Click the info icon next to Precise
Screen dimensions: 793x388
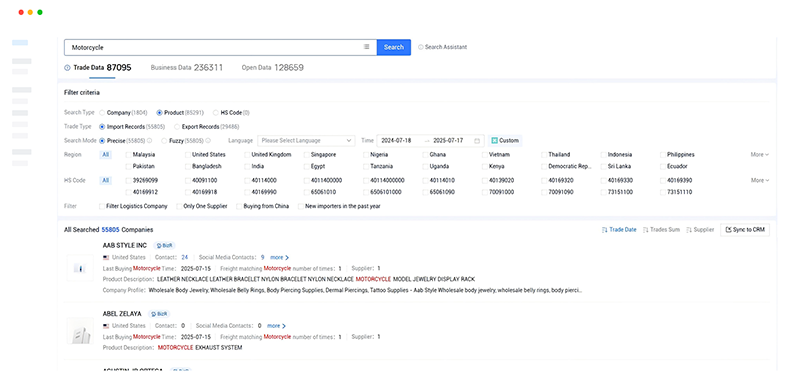pyautogui.click(x=150, y=141)
